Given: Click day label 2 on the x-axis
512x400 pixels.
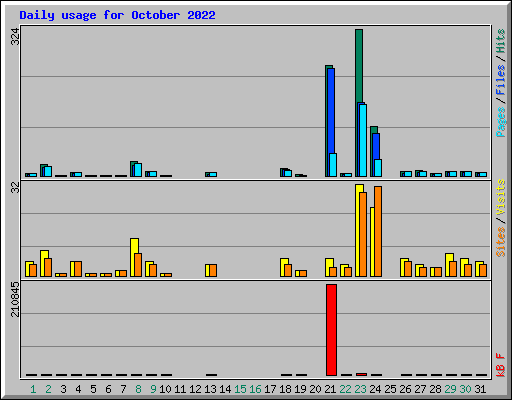Looking at the screenshot, I should click(x=48, y=389).
